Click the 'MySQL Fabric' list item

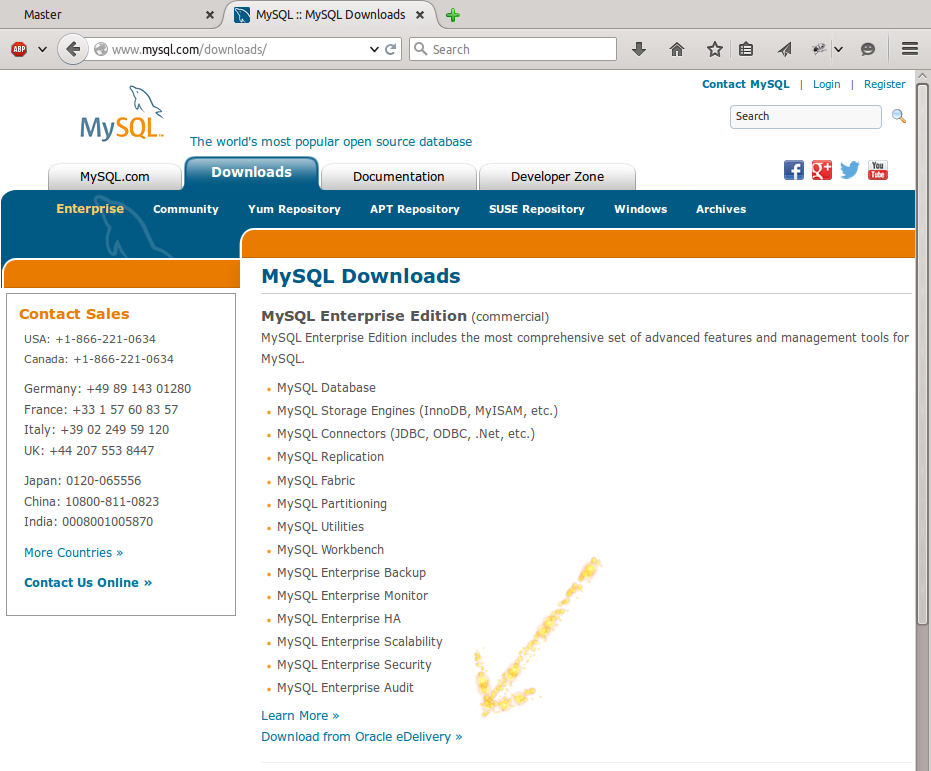(316, 480)
